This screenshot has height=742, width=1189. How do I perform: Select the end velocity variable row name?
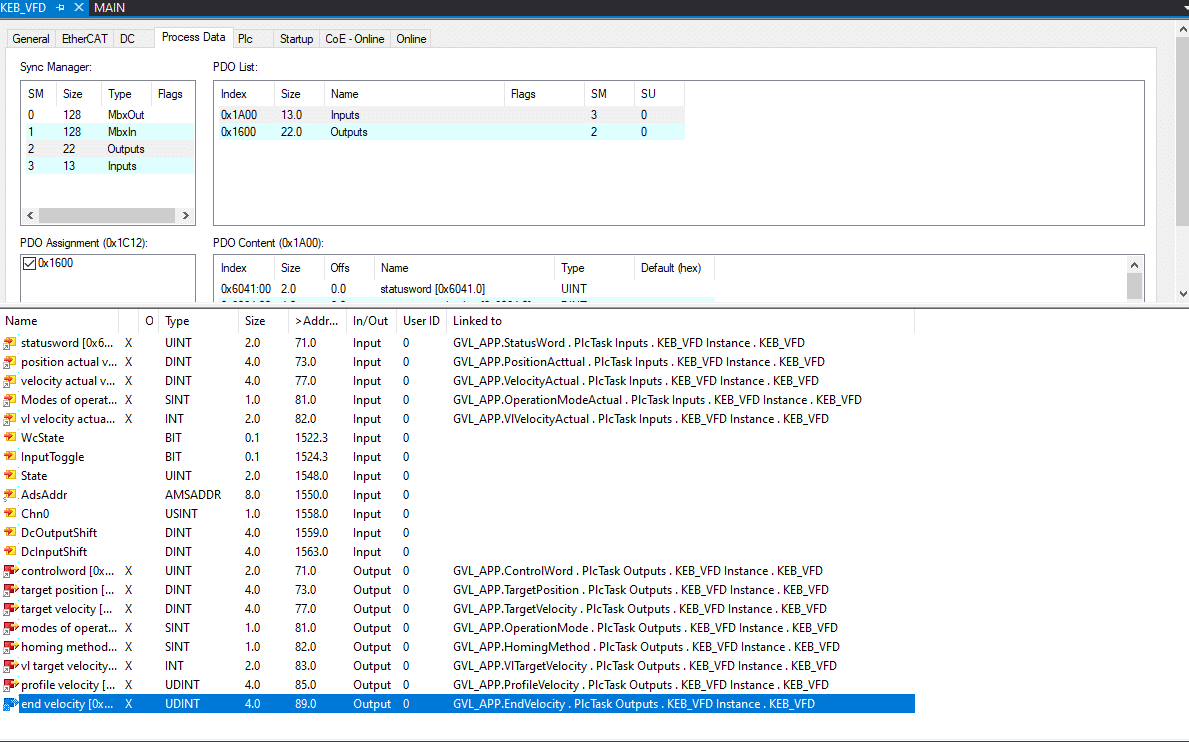67,704
